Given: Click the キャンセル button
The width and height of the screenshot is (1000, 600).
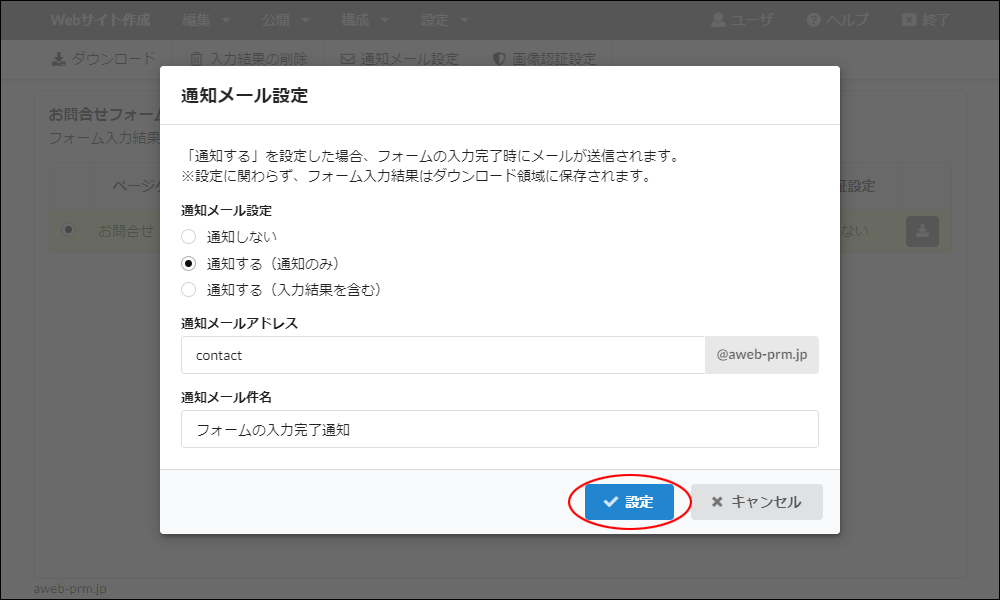Looking at the screenshot, I should 756,502.
